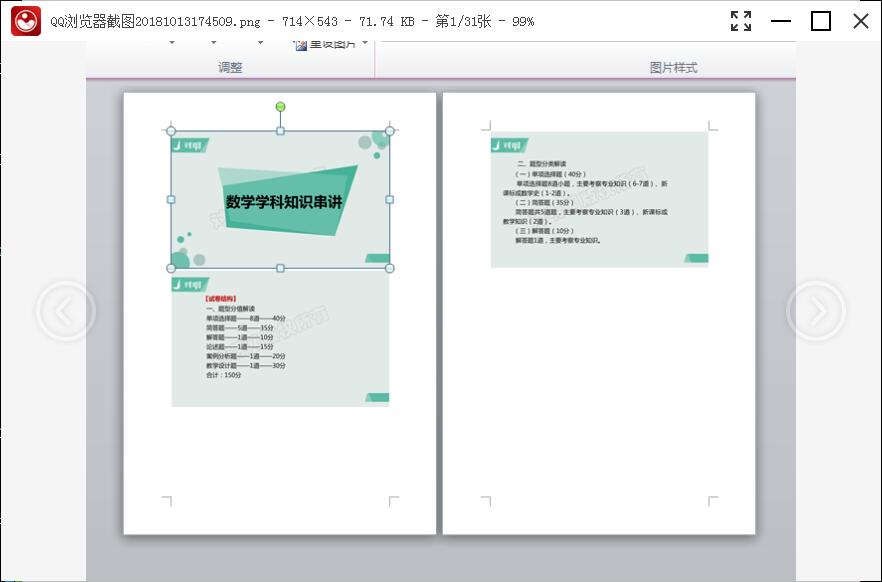The height and width of the screenshot is (582, 882).
Task: Maximize the image viewer window
Action: point(821,21)
